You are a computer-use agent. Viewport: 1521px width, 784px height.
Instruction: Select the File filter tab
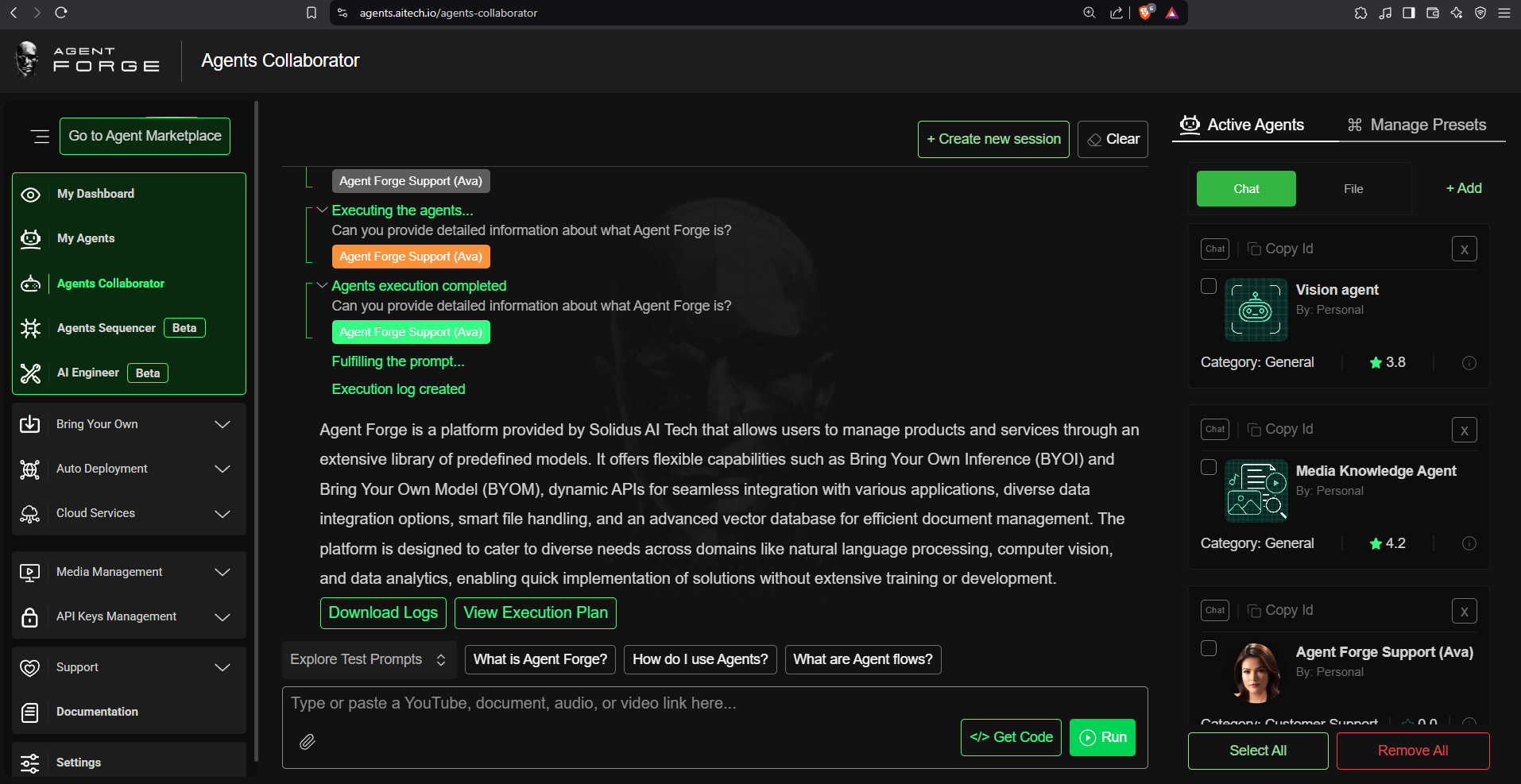pyautogui.click(x=1353, y=189)
